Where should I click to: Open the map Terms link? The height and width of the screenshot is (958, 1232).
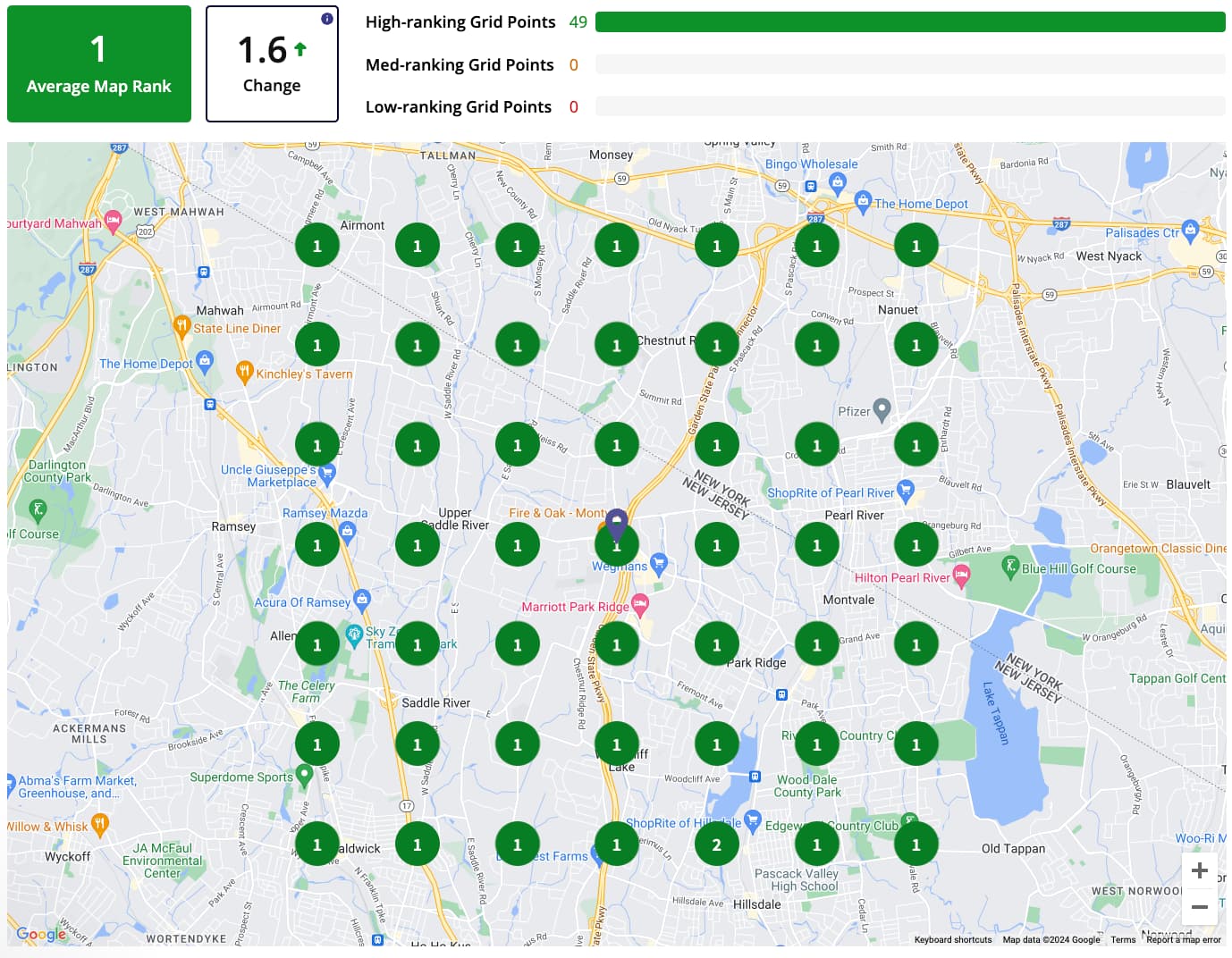[x=1123, y=940]
